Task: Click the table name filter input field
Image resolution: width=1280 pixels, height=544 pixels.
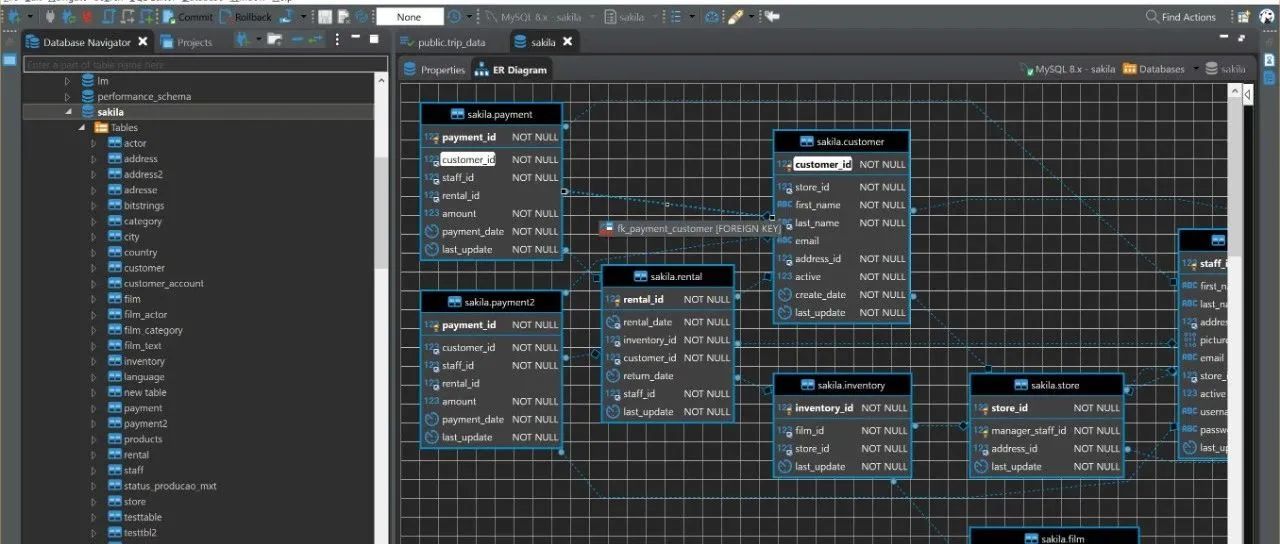Action: point(205,64)
